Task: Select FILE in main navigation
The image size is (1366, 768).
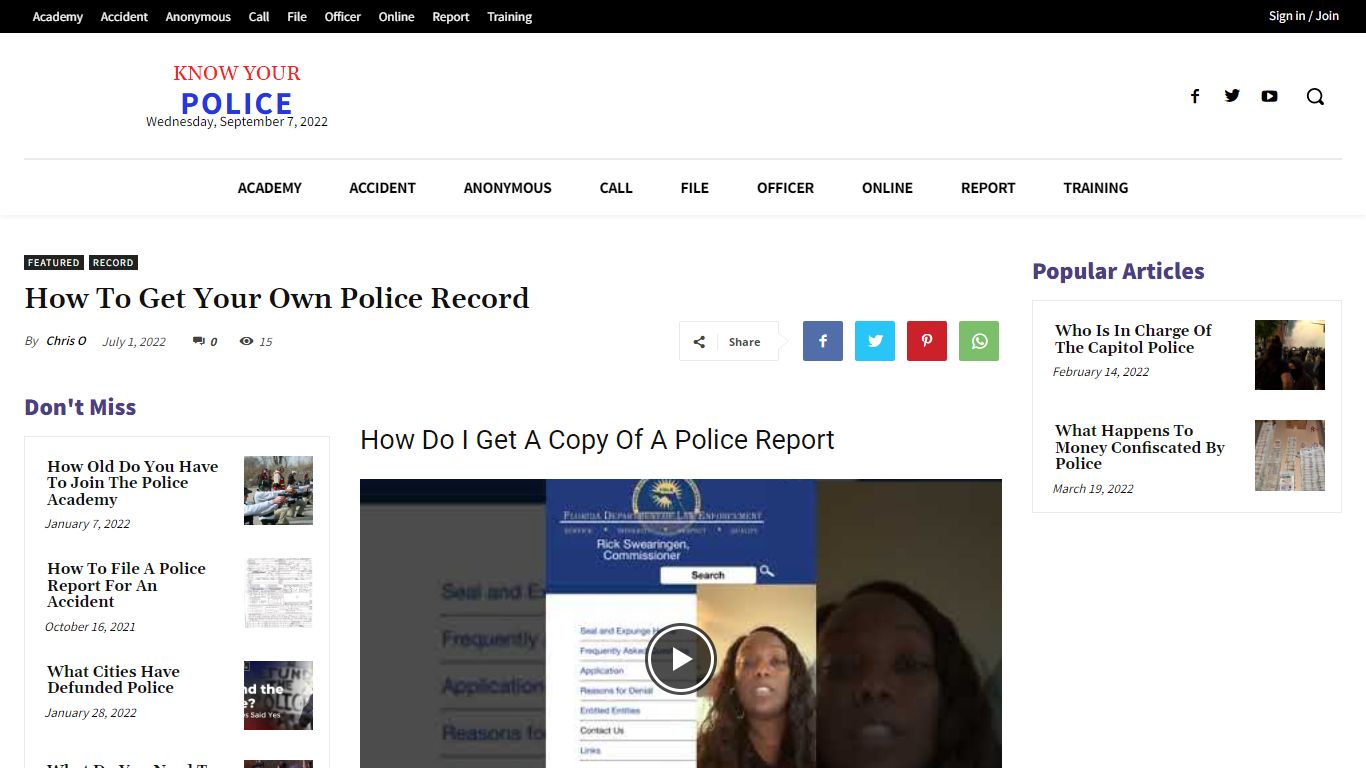Action: [x=695, y=188]
